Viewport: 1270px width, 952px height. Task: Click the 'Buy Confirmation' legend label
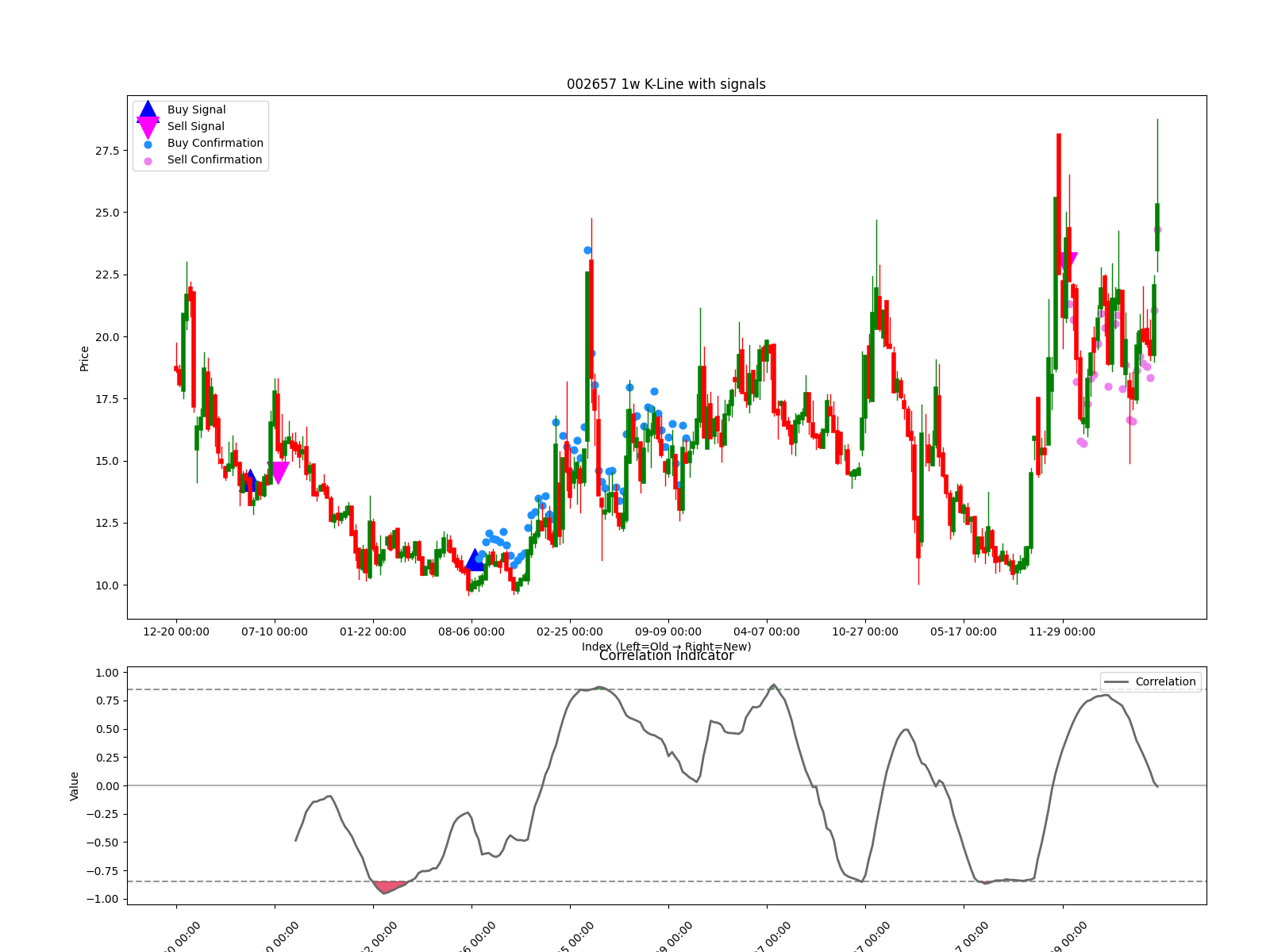click(215, 143)
